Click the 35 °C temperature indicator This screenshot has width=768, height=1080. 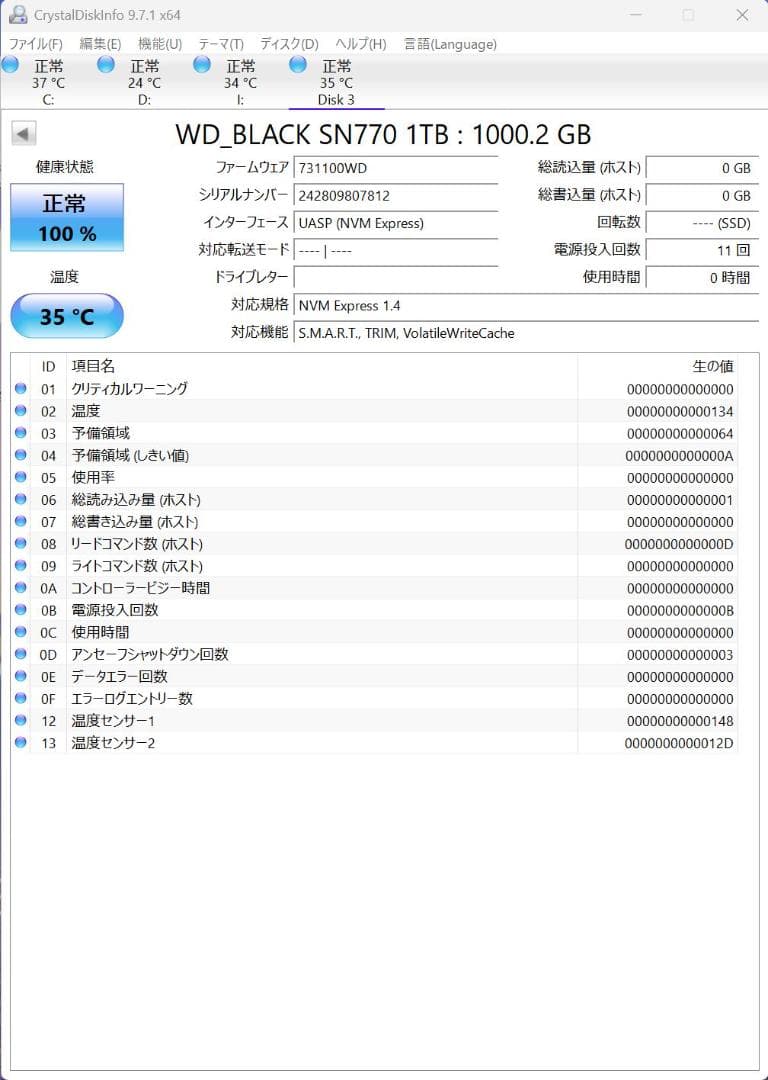67,316
